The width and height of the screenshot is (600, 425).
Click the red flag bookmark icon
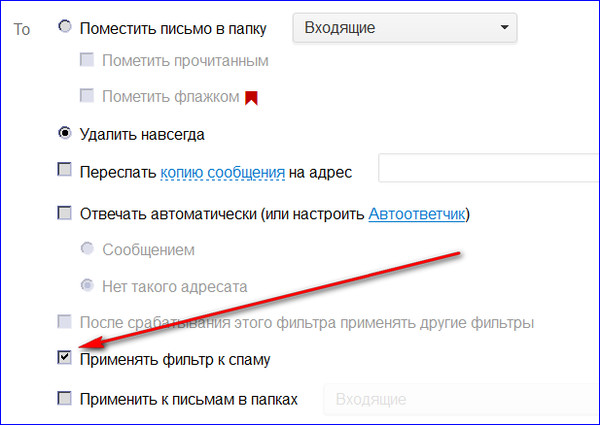(x=251, y=98)
